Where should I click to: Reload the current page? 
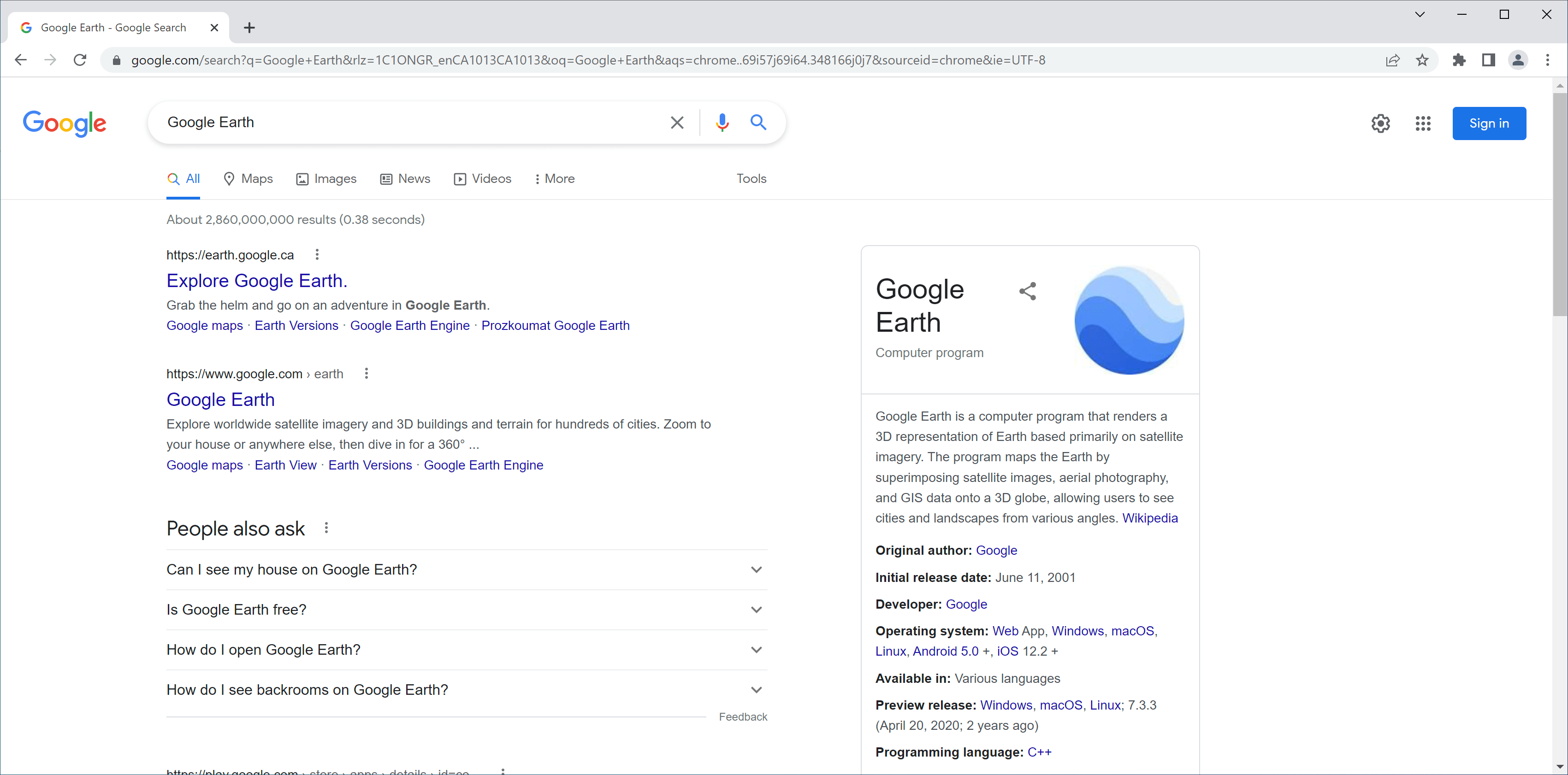point(80,60)
